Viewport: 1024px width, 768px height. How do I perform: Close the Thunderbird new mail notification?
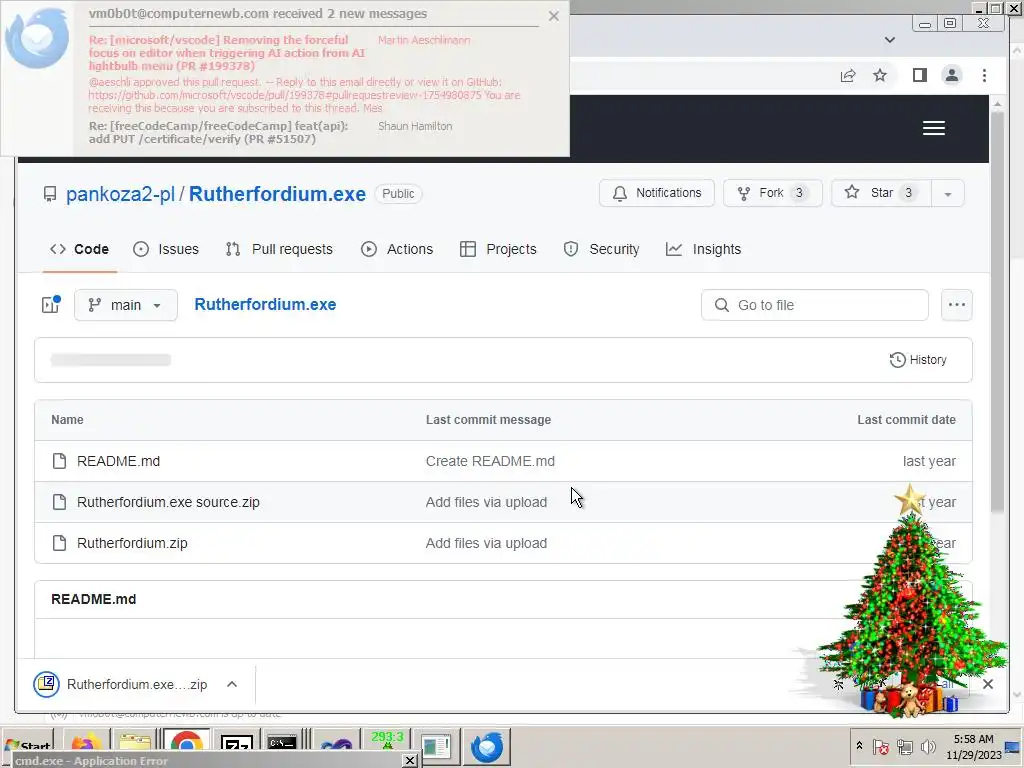(x=554, y=16)
